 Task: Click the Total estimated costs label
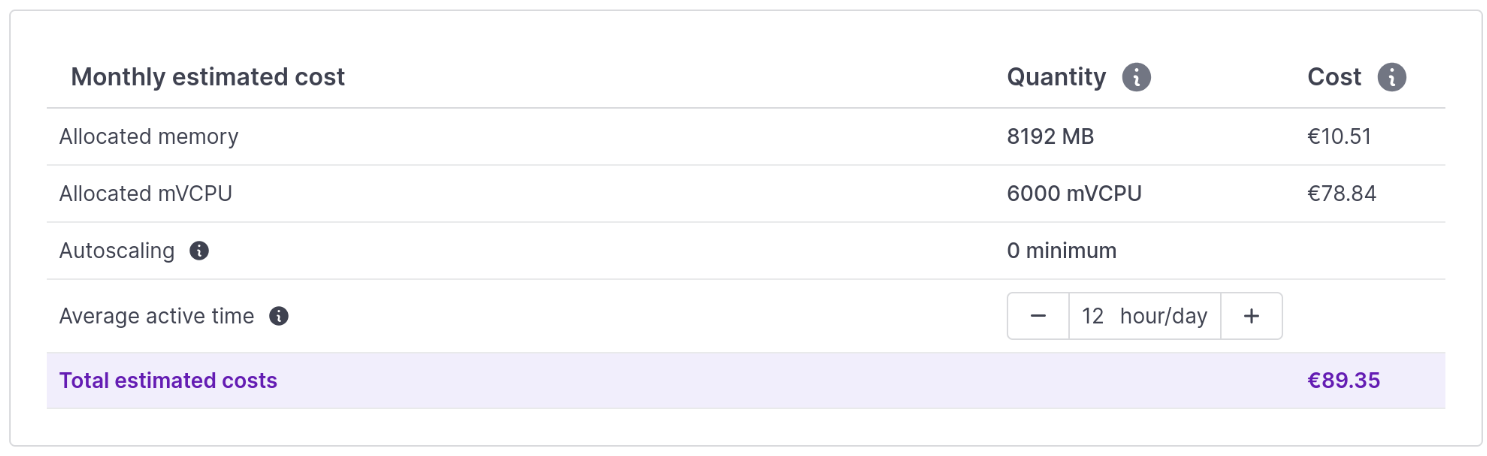pos(168,380)
